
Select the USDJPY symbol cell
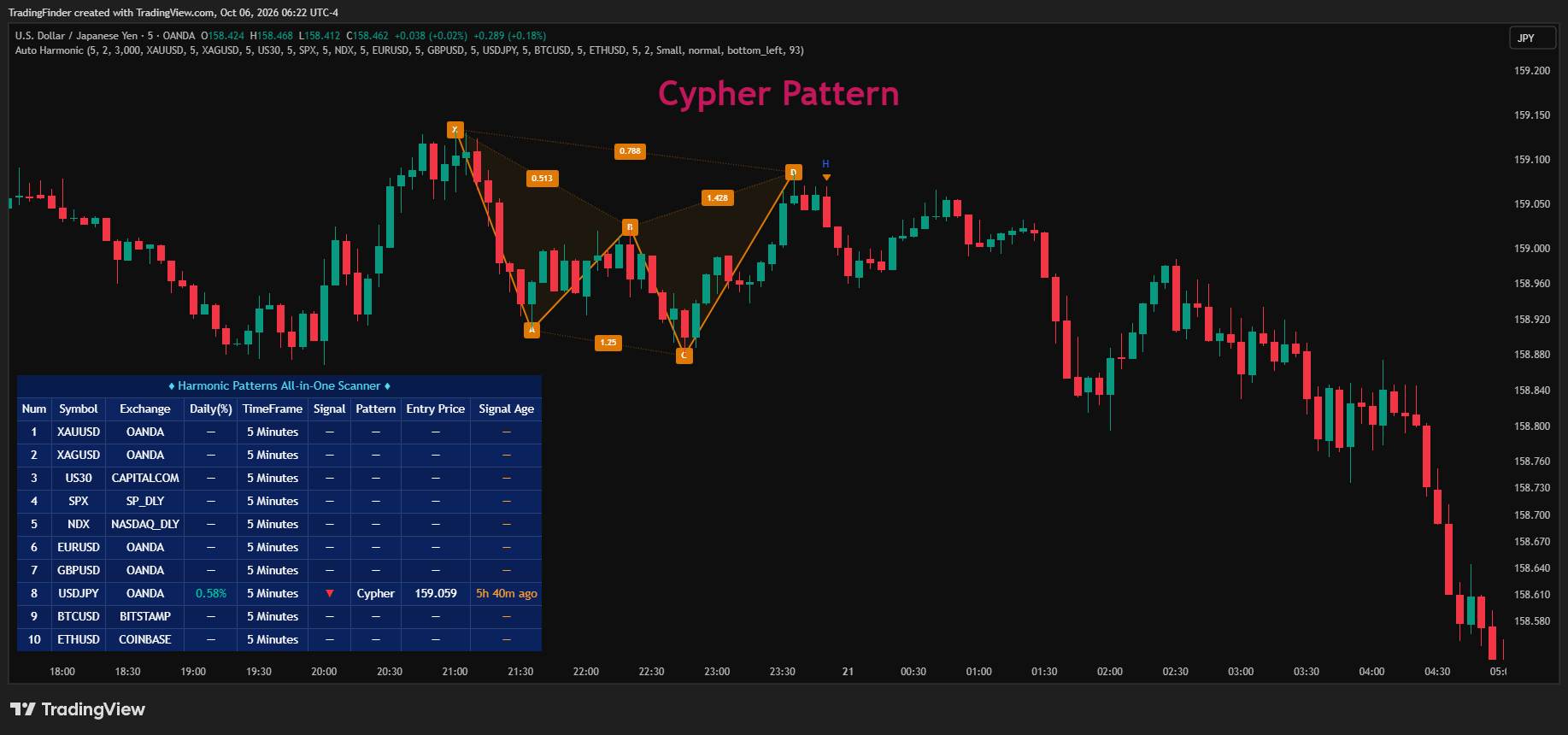coord(79,594)
